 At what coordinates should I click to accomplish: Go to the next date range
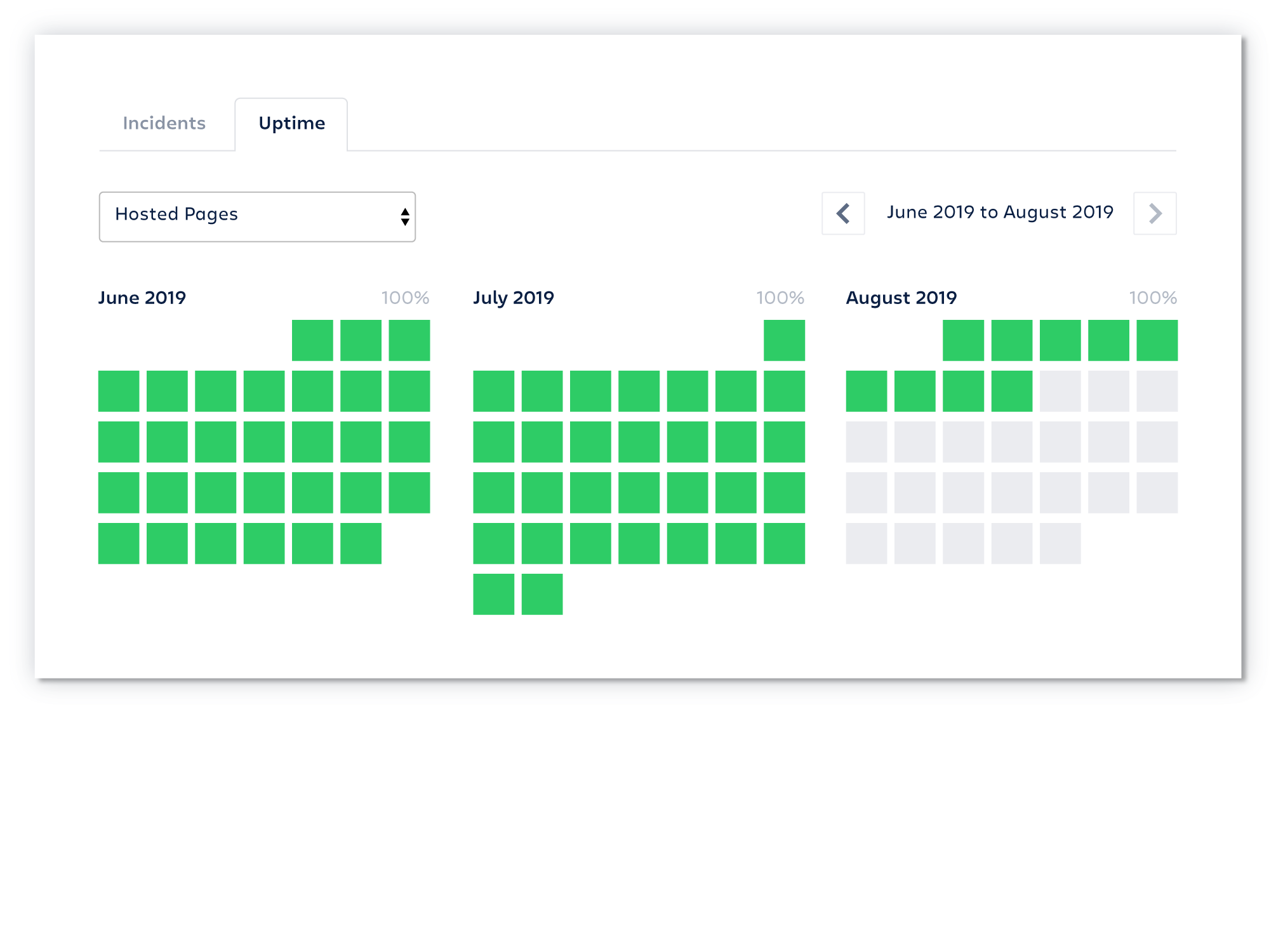1155,213
